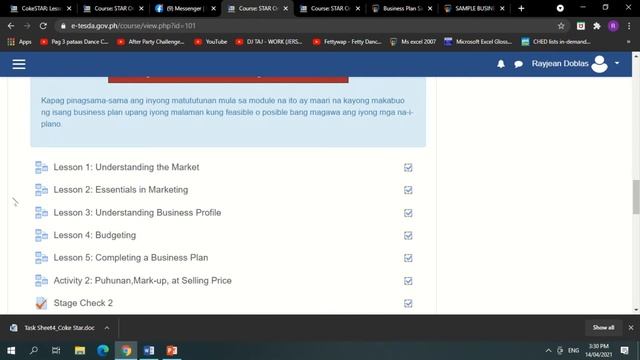Open Windows taskbar search
The height and width of the screenshot is (360, 640).
34,351
